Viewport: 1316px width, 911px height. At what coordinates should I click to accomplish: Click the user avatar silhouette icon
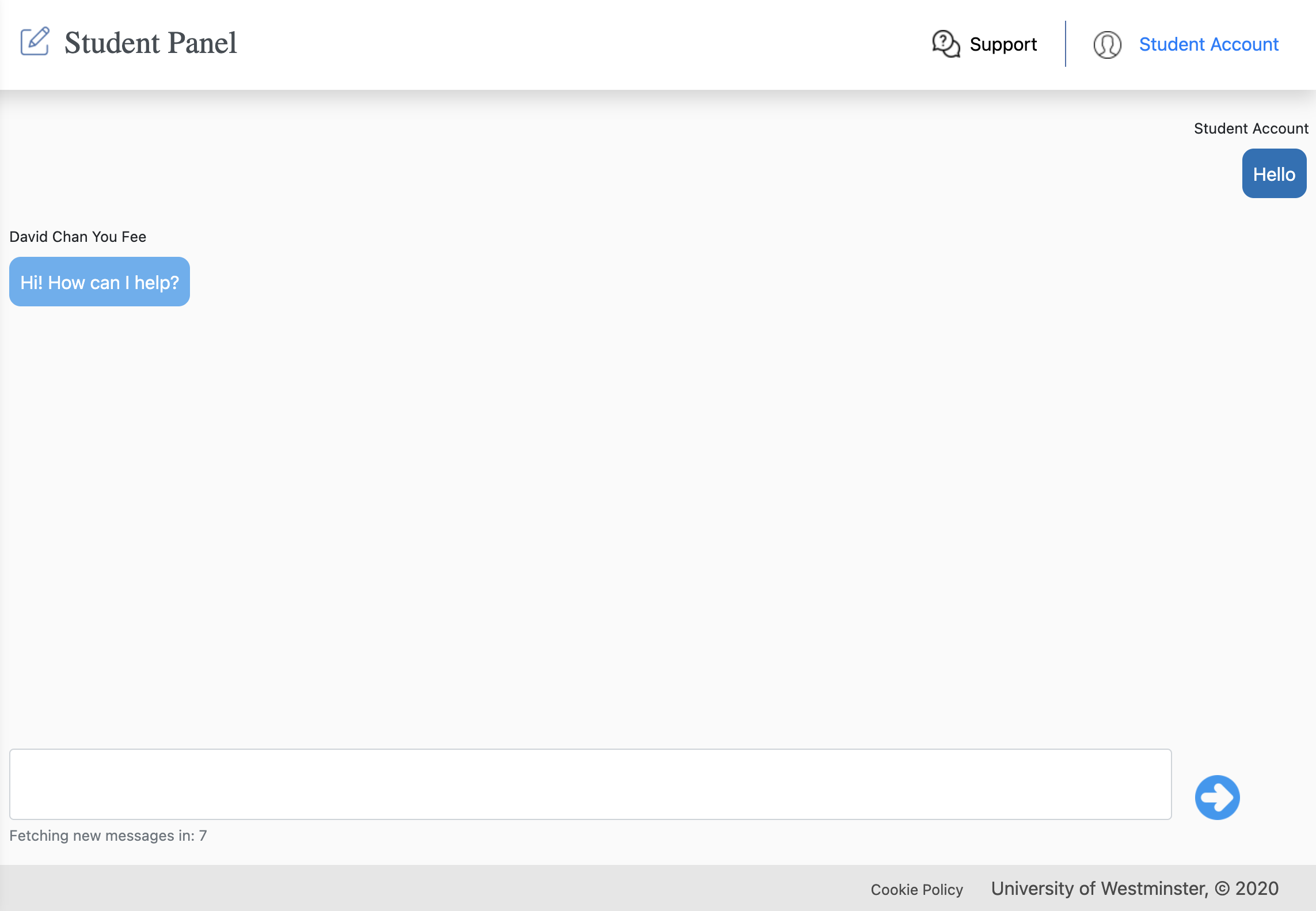point(1107,44)
